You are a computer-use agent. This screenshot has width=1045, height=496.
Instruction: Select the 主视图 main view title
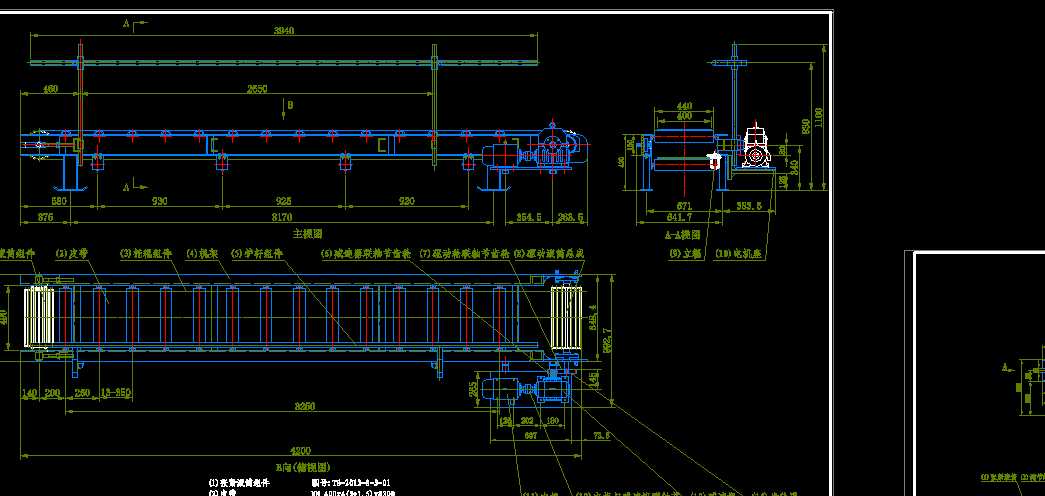coord(307,233)
